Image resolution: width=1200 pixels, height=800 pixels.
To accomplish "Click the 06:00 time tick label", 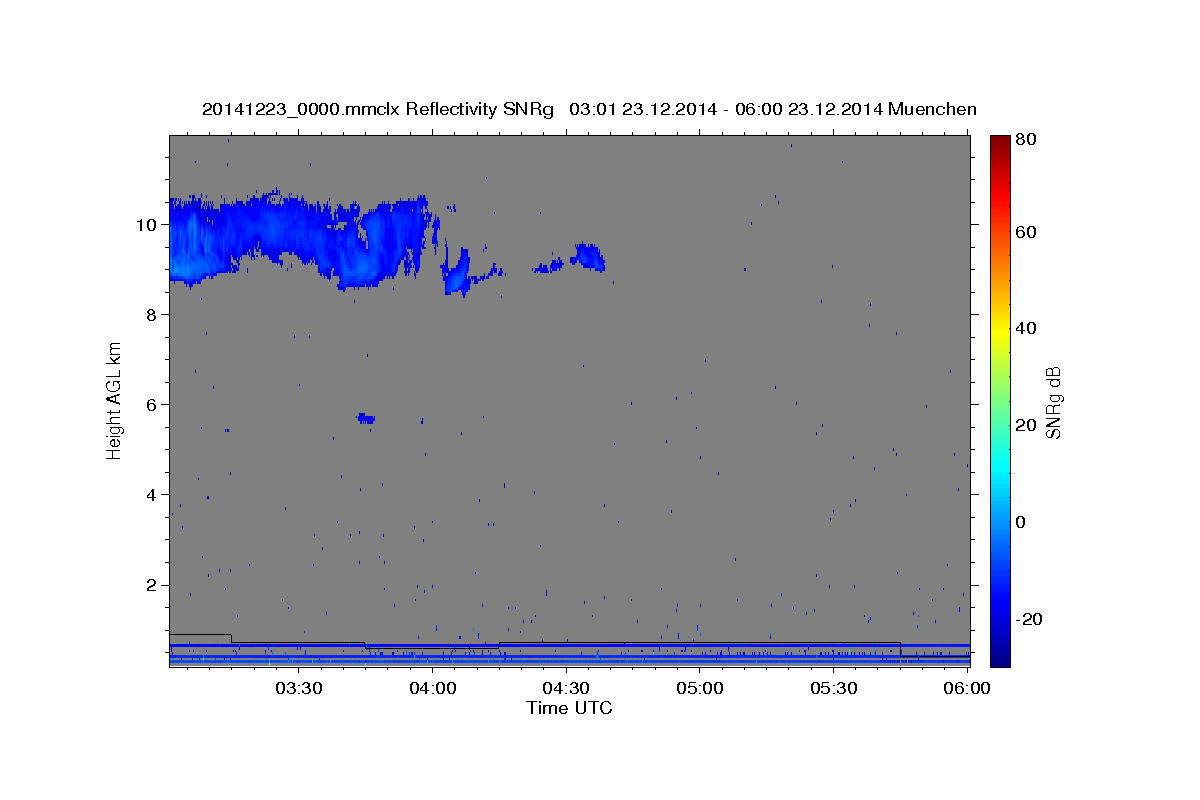I will click(x=967, y=688).
